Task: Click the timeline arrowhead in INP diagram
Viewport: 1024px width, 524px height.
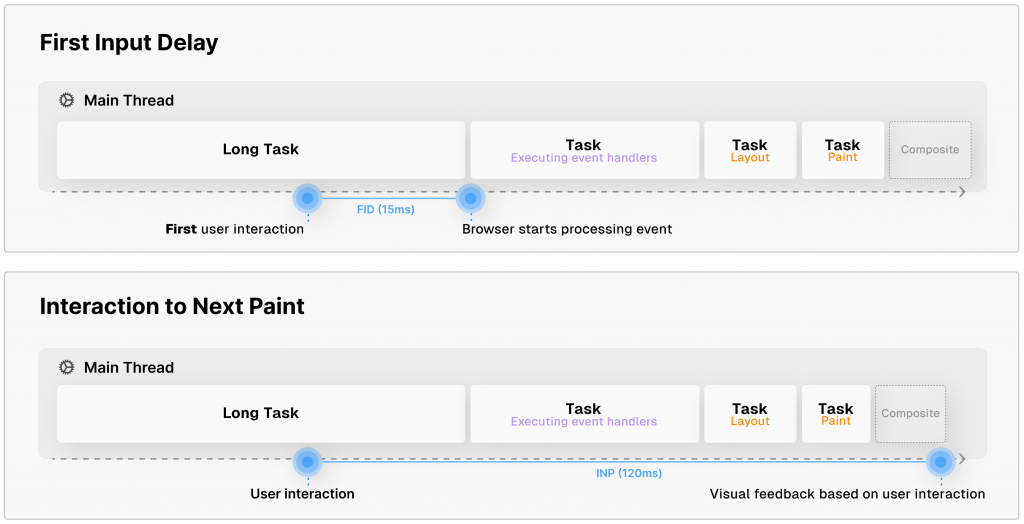Action: [x=962, y=460]
